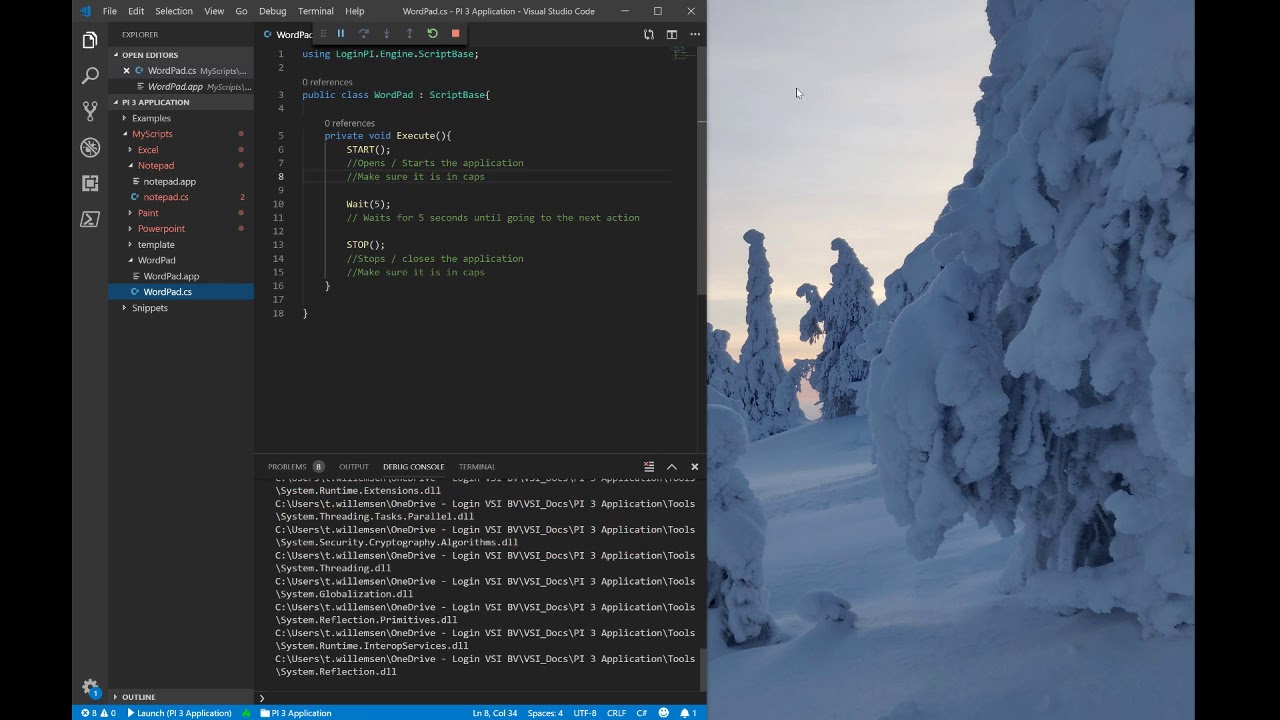Open the notifications bell in status bar
Viewport: 1280px width, 720px height.
pyautogui.click(x=688, y=713)
